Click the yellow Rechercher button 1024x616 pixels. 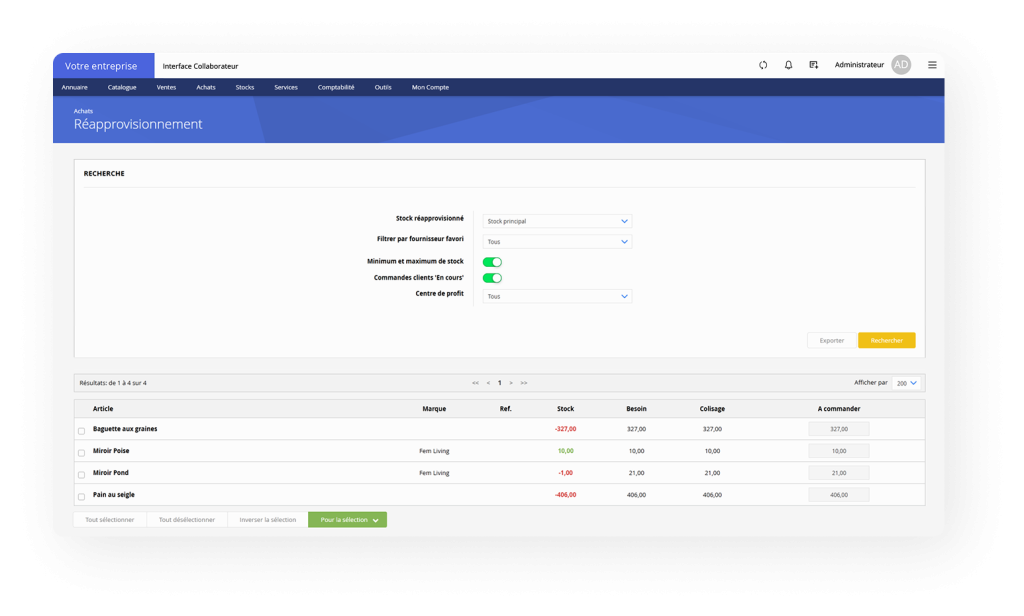point(886,341)
